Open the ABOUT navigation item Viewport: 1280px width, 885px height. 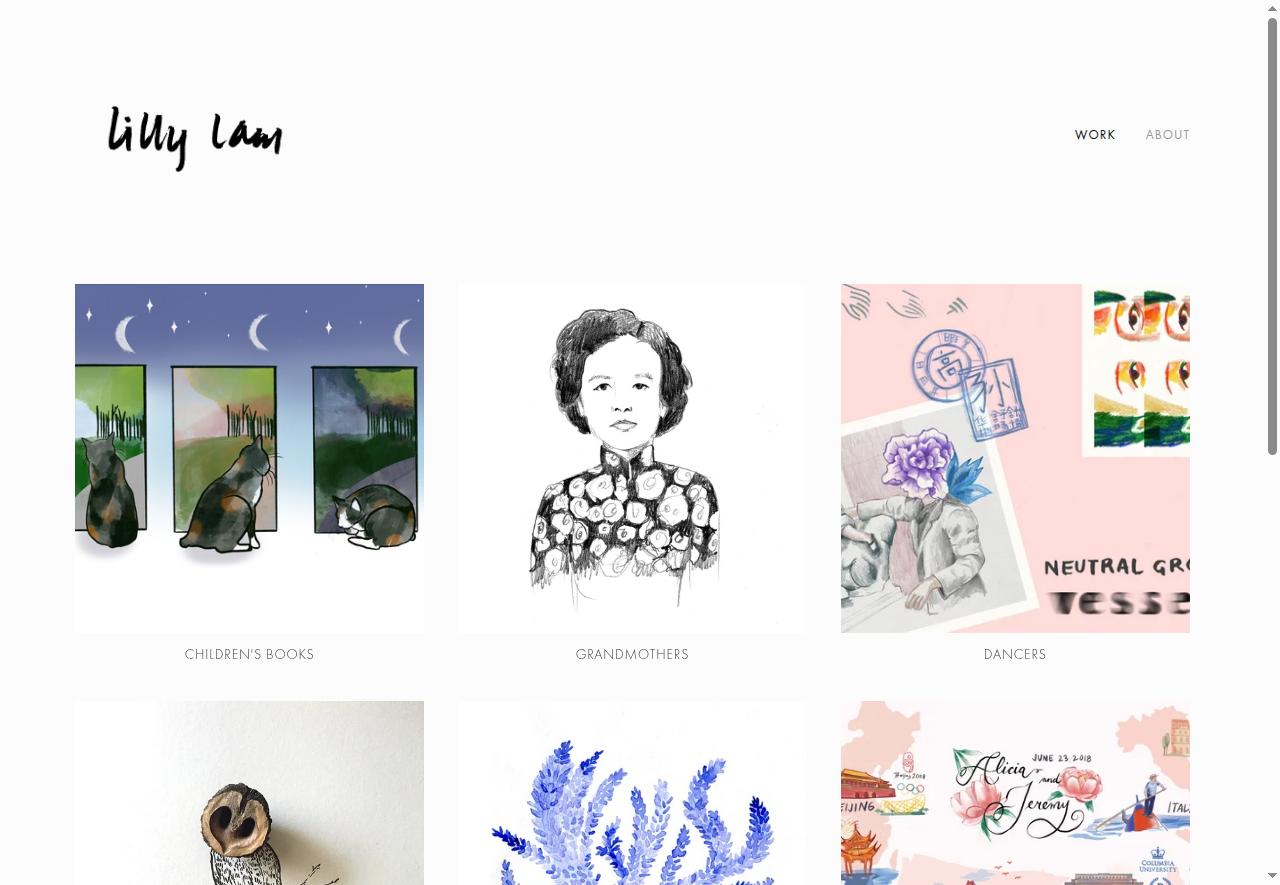click(x=1167, y=135)
